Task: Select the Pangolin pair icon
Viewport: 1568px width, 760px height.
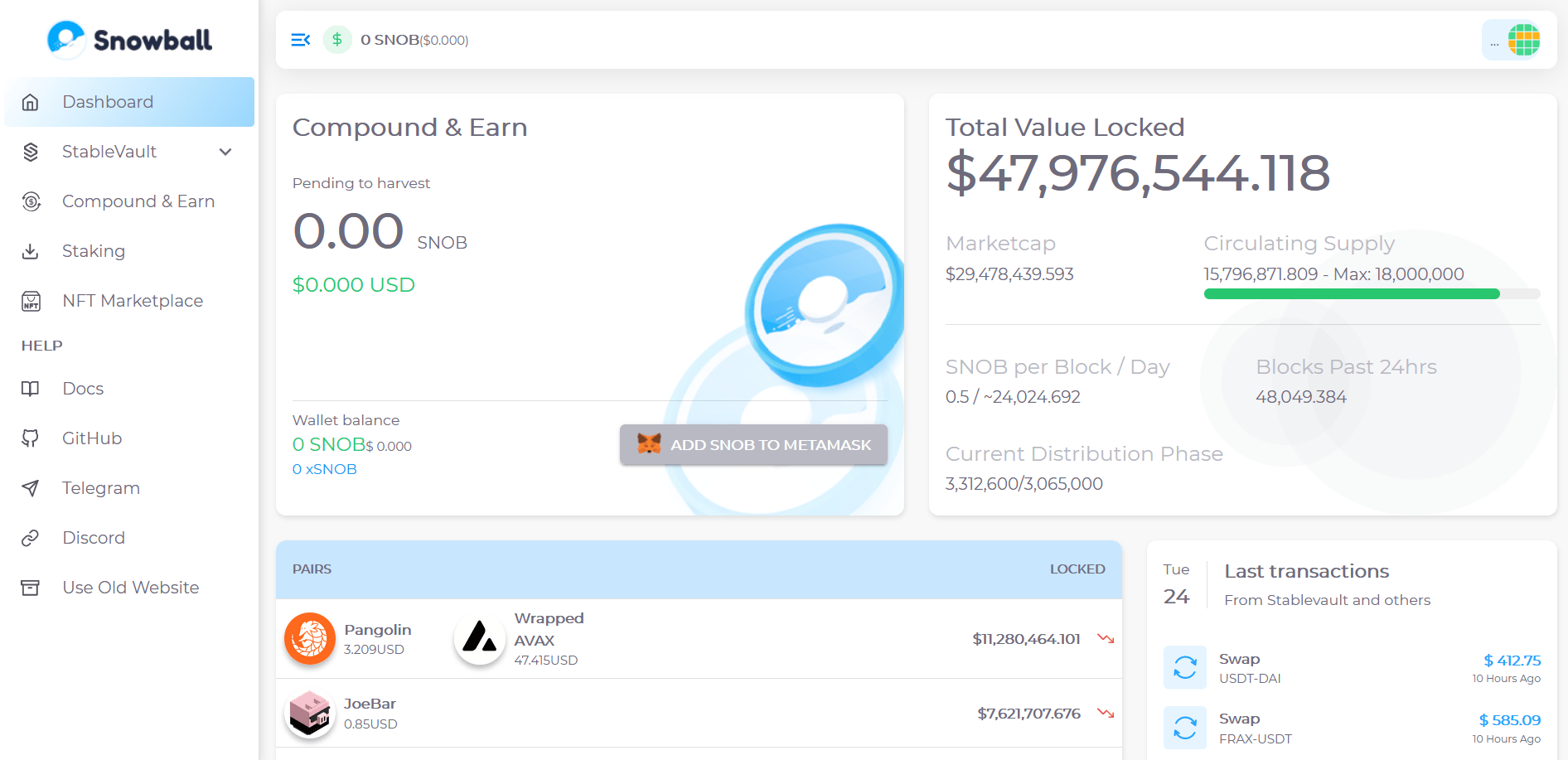Action: pos(310,638)
